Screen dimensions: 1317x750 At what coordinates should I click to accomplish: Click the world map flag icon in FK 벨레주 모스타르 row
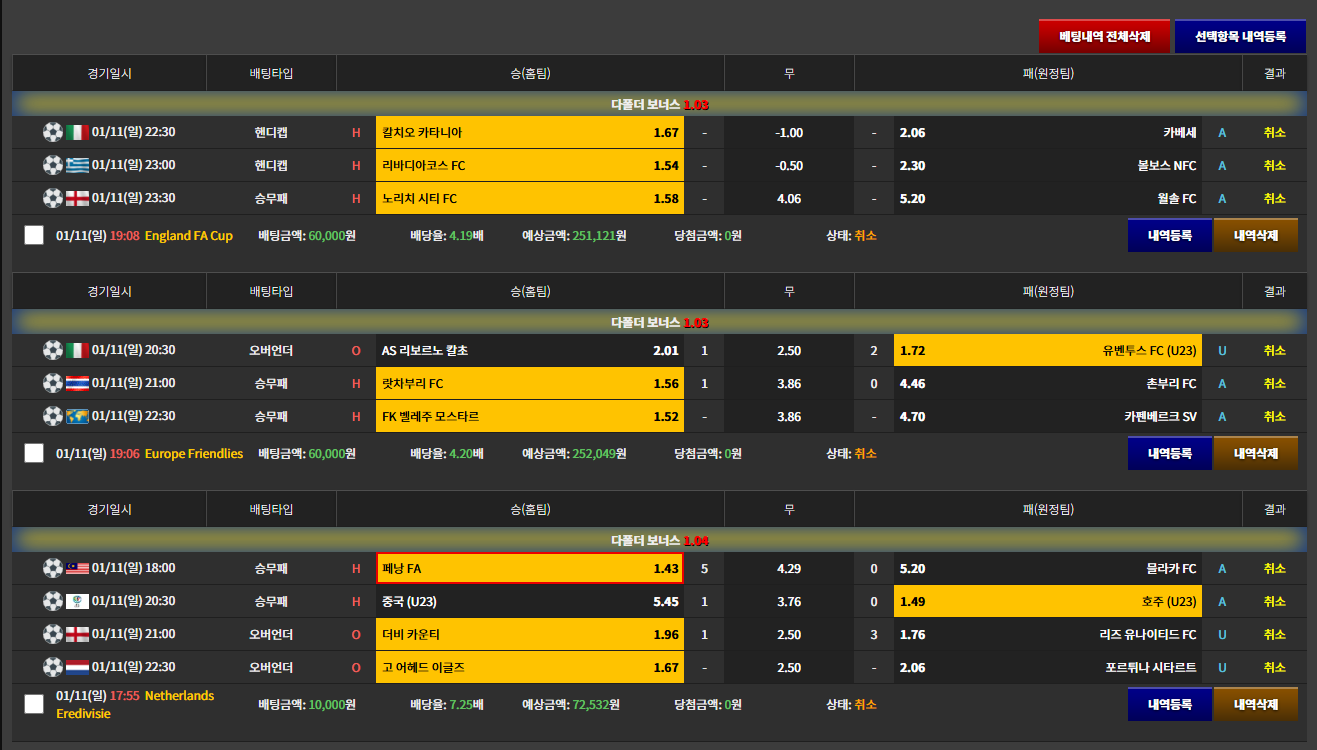point(78,417)
